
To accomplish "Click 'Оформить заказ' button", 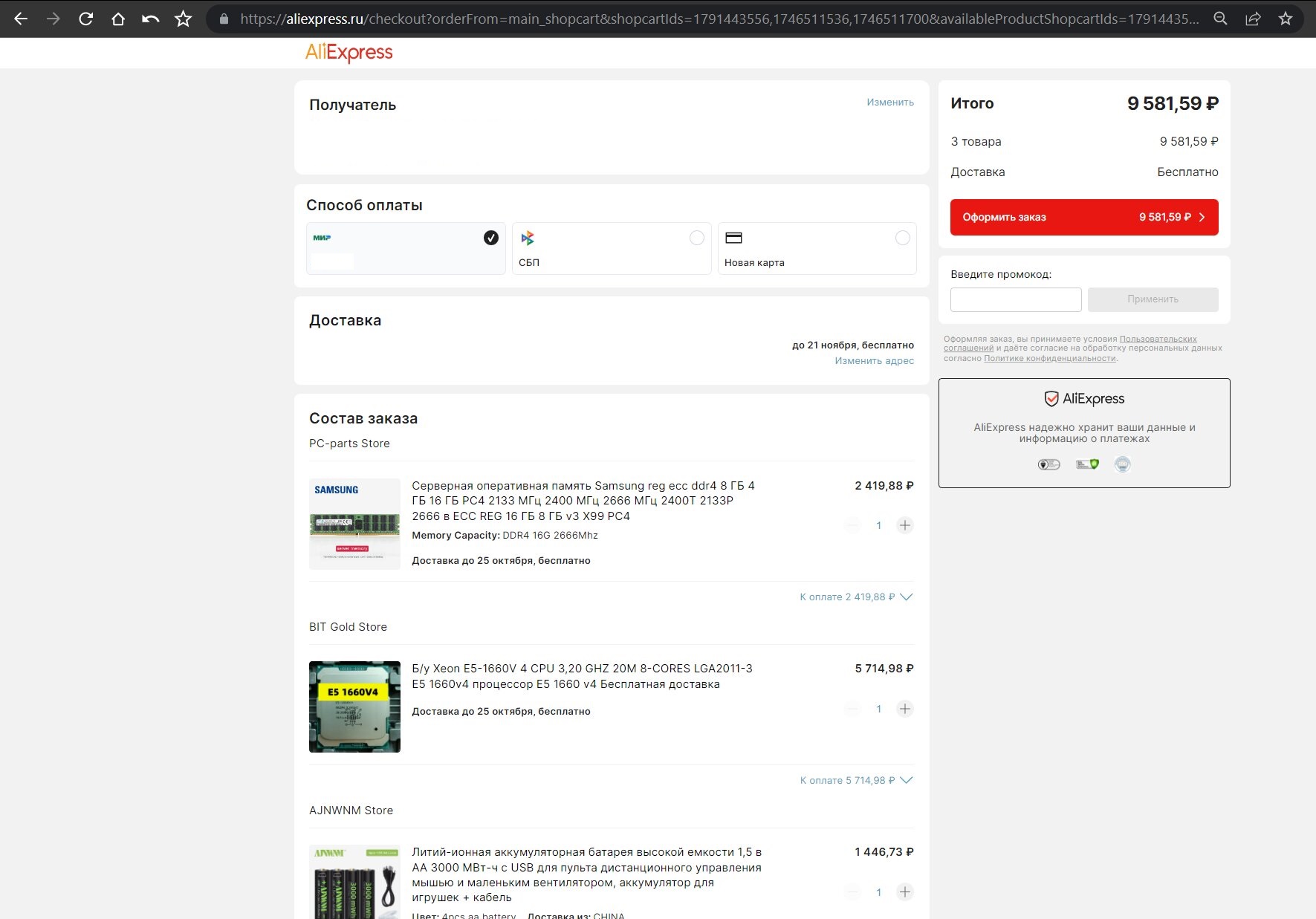I will tap(1084, 217).
